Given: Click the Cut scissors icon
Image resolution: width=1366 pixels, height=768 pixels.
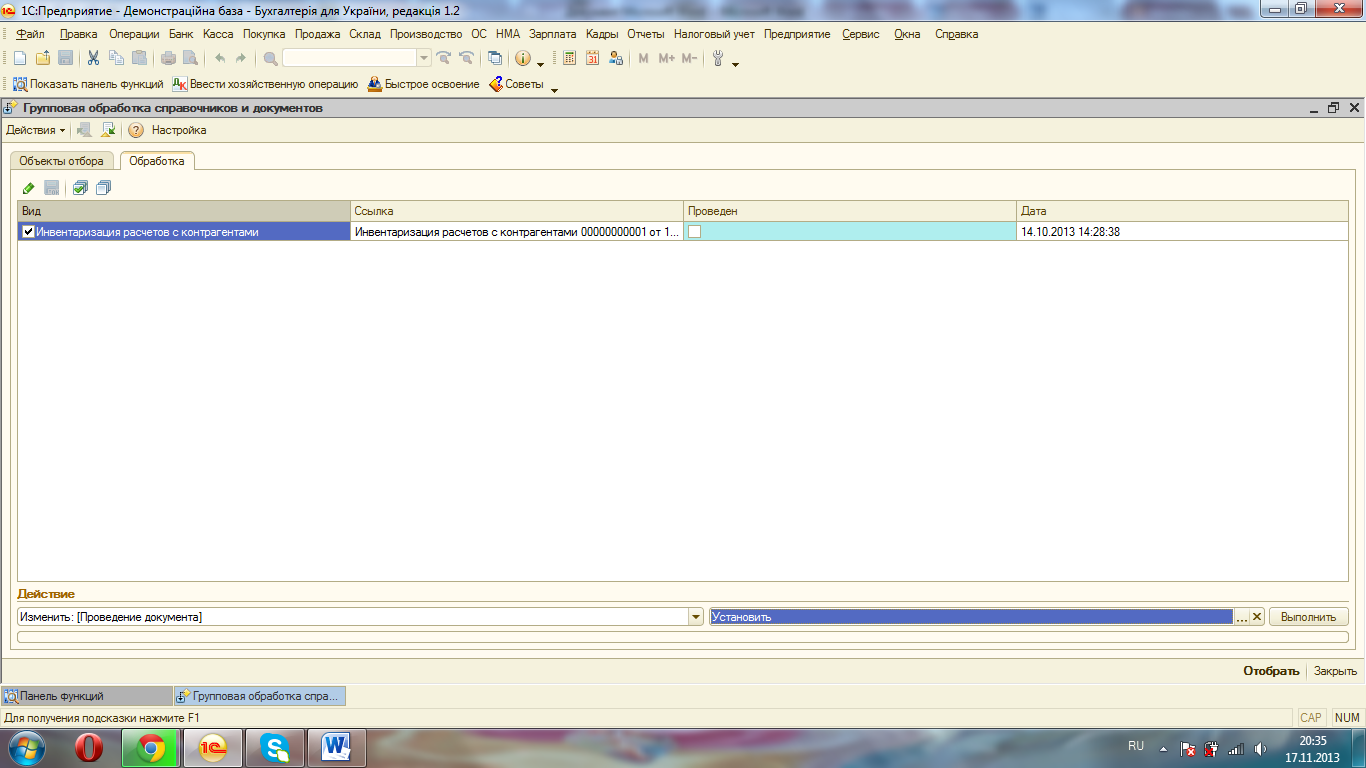Looking at the screenshot, I should coord(93,58).
